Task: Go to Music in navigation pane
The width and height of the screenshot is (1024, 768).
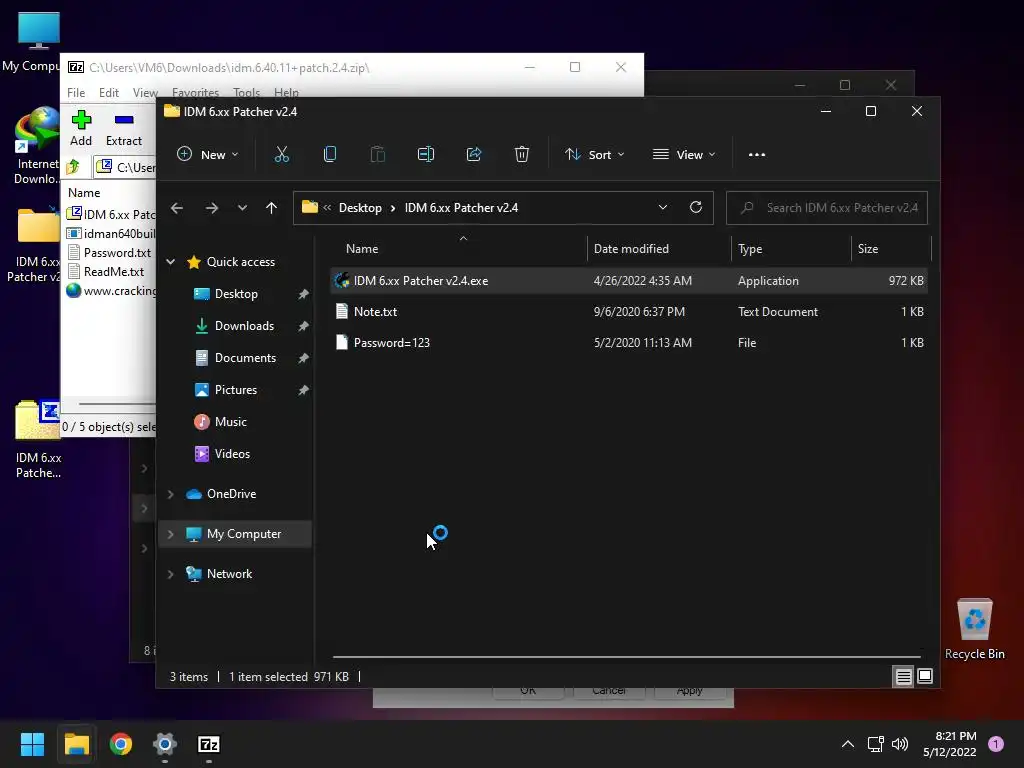Action: click(x=230, y=422)
